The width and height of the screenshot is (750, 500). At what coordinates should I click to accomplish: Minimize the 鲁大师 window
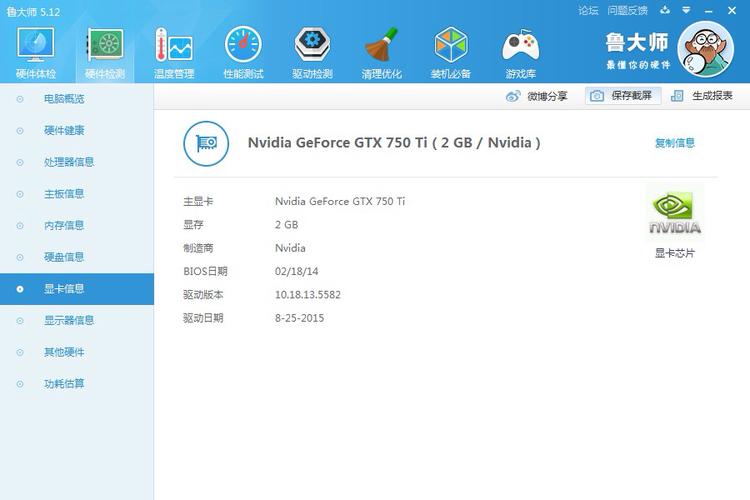[x=708, y=10]
